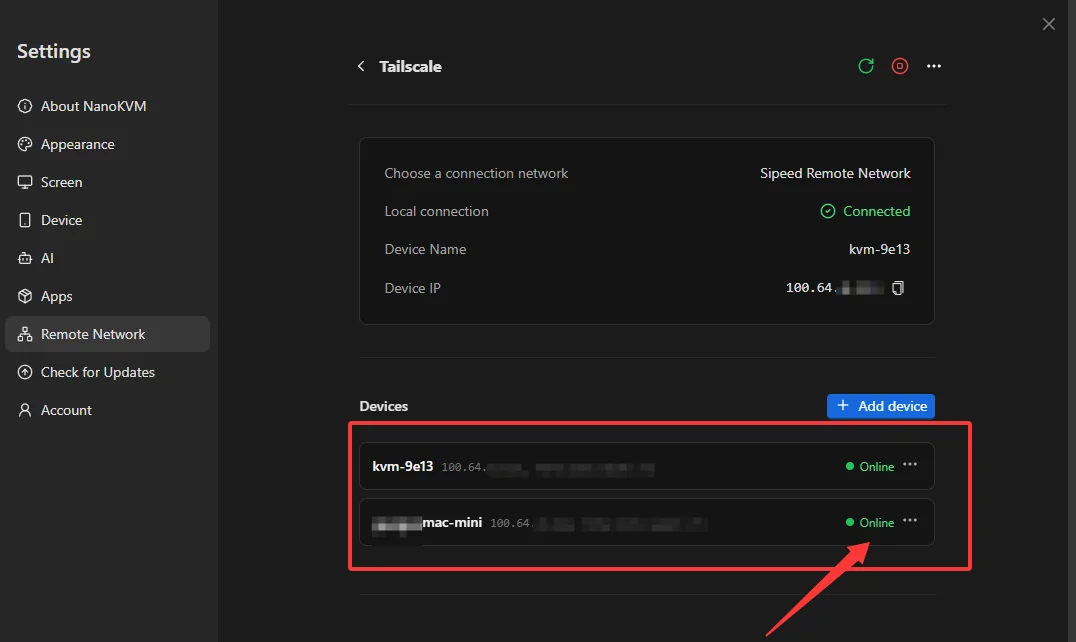Open options menu for kvm-9e13 device
Viewport: 1076px width, 642px height.
point(910,465)
